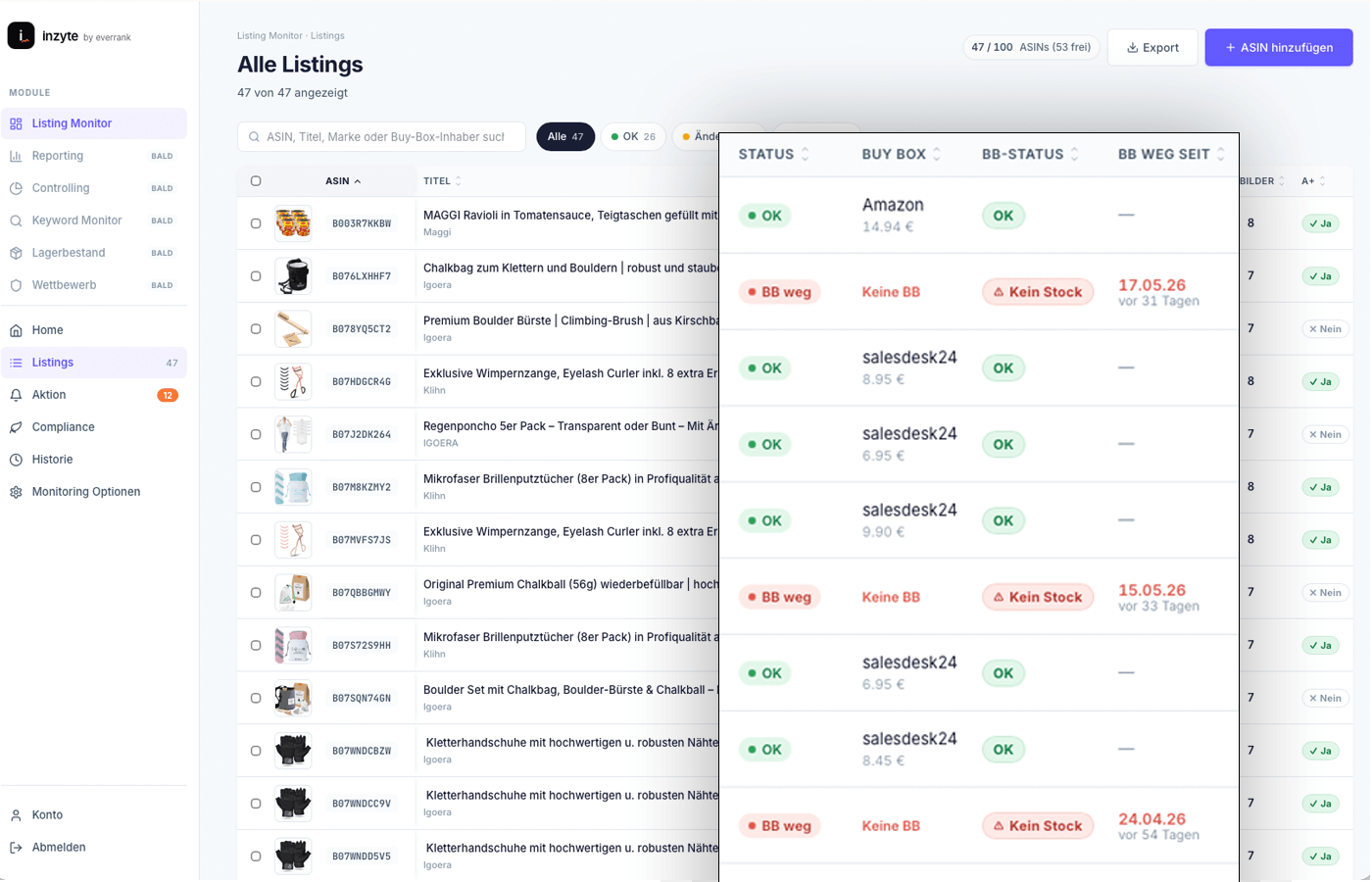Click the Historie clock icon
Viewport: 1372px width, 882px height.
pos(16,460)
